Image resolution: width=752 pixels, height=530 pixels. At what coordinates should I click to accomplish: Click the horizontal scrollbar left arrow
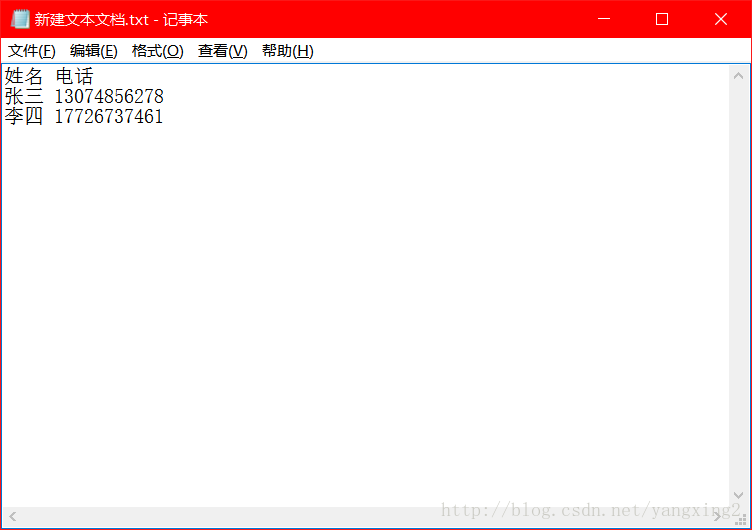click(x=13, y=517)
